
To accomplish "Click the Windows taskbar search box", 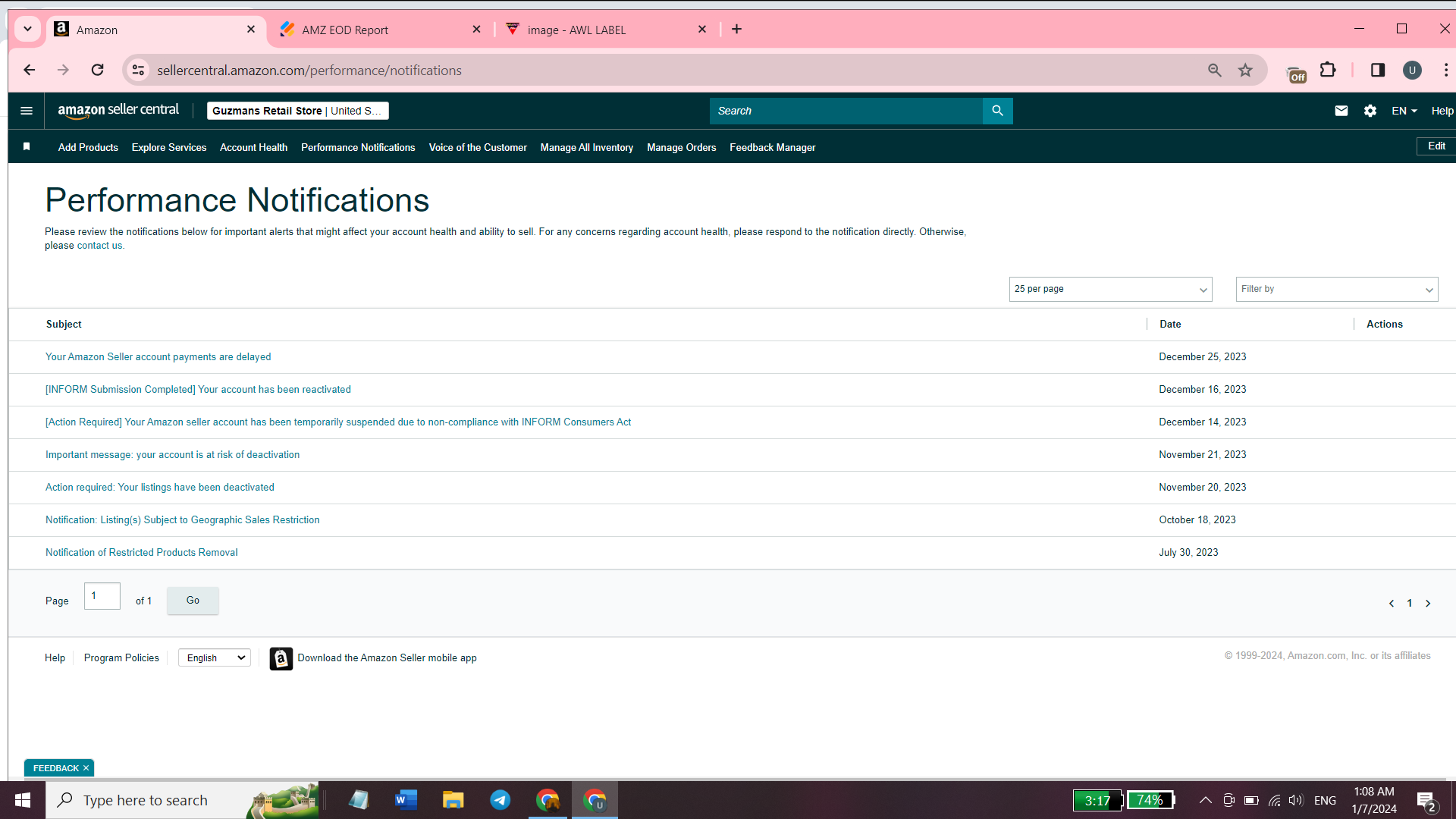I will 182,800.
